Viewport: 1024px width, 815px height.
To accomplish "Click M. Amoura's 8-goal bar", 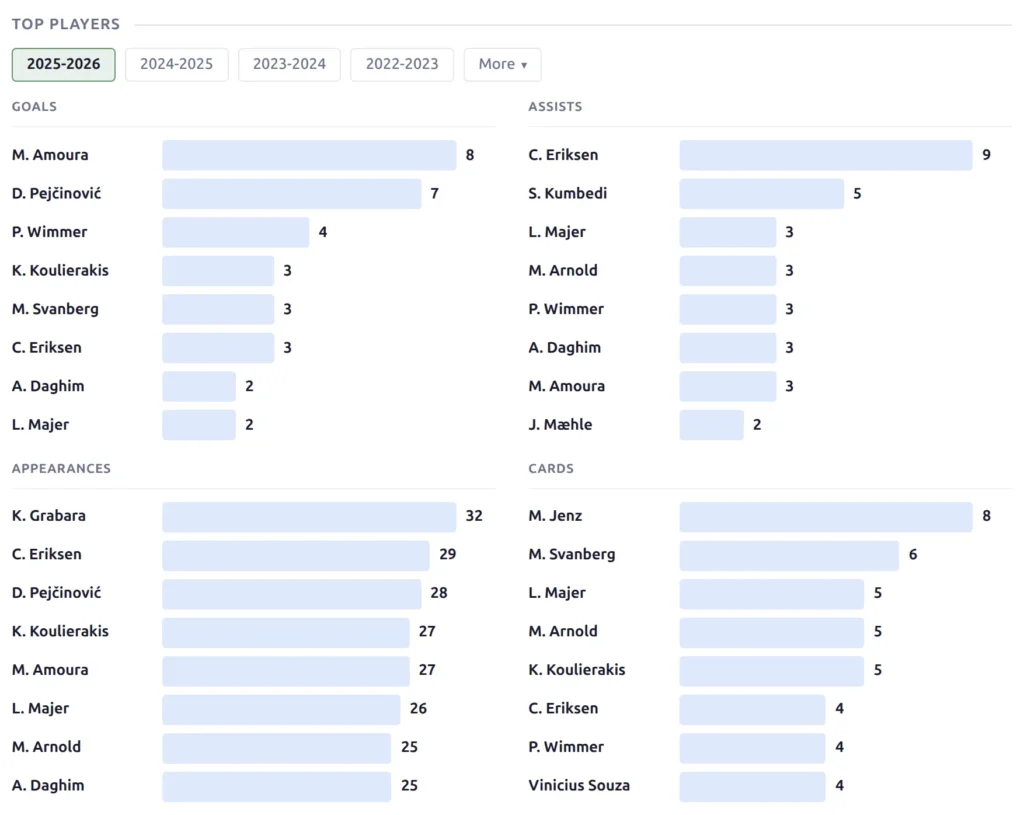I will point(309,155).
